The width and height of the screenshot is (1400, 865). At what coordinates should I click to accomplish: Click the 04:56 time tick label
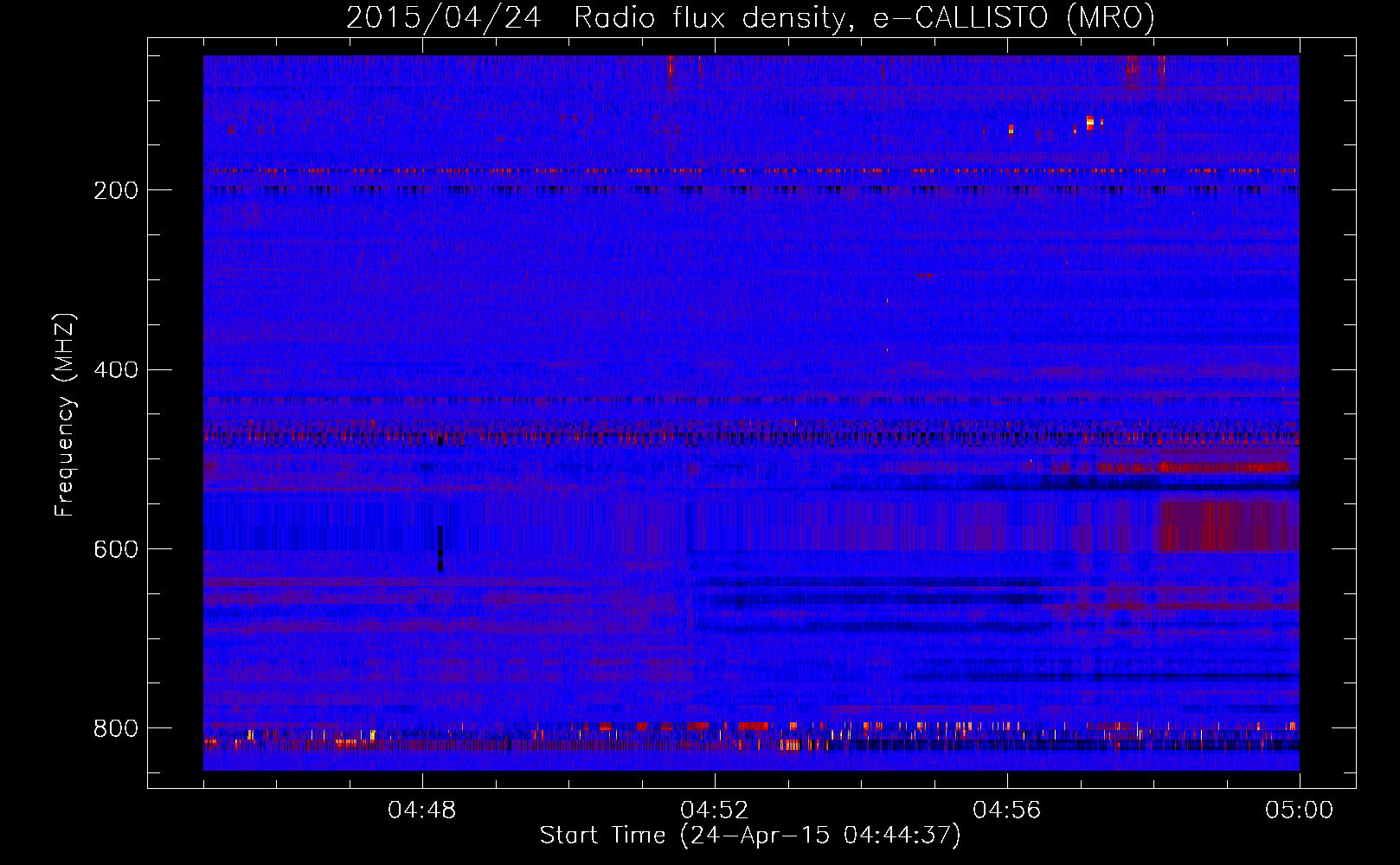click(1007, 811)
